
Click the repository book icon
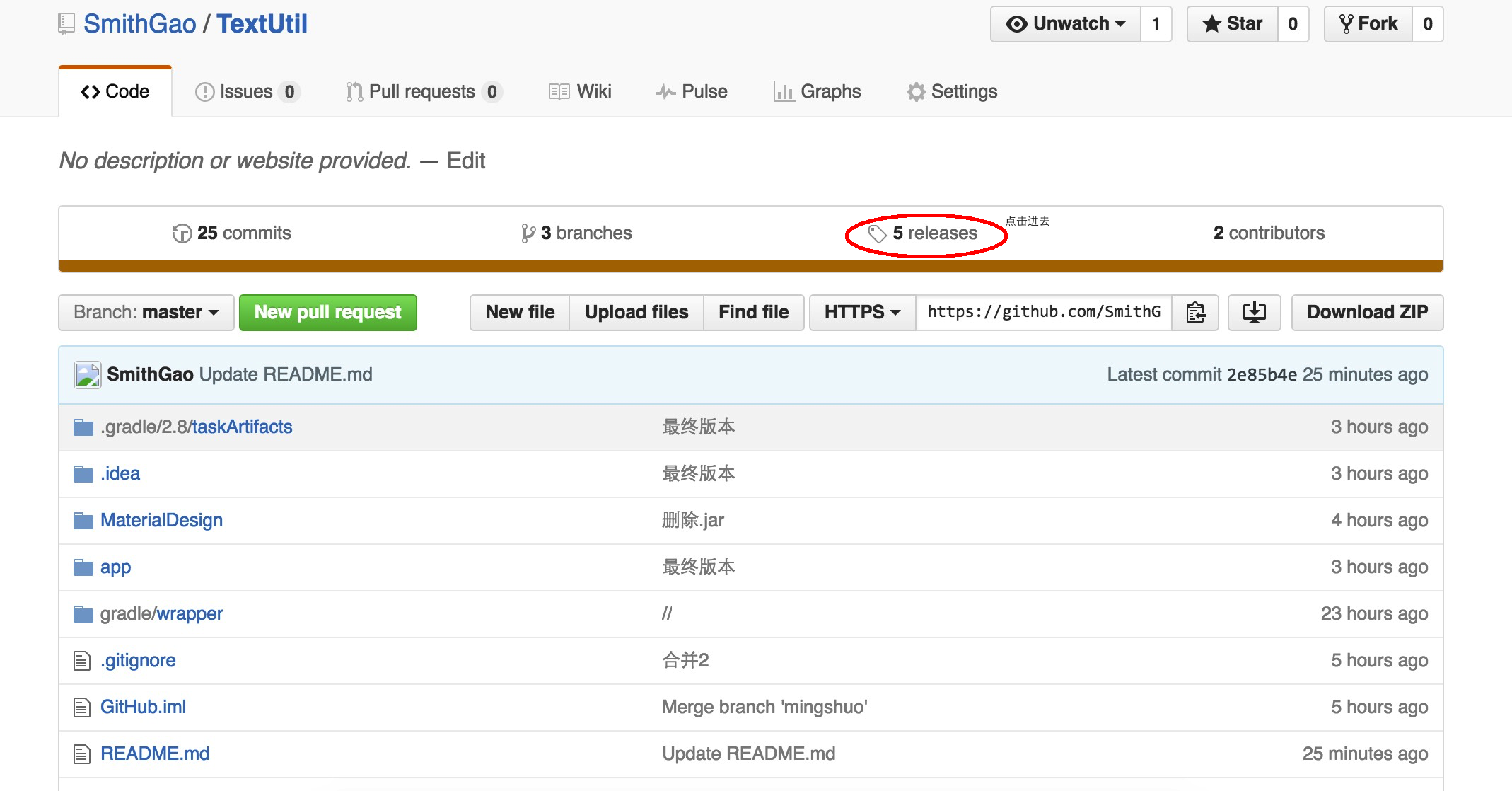[x=66, y=24]
